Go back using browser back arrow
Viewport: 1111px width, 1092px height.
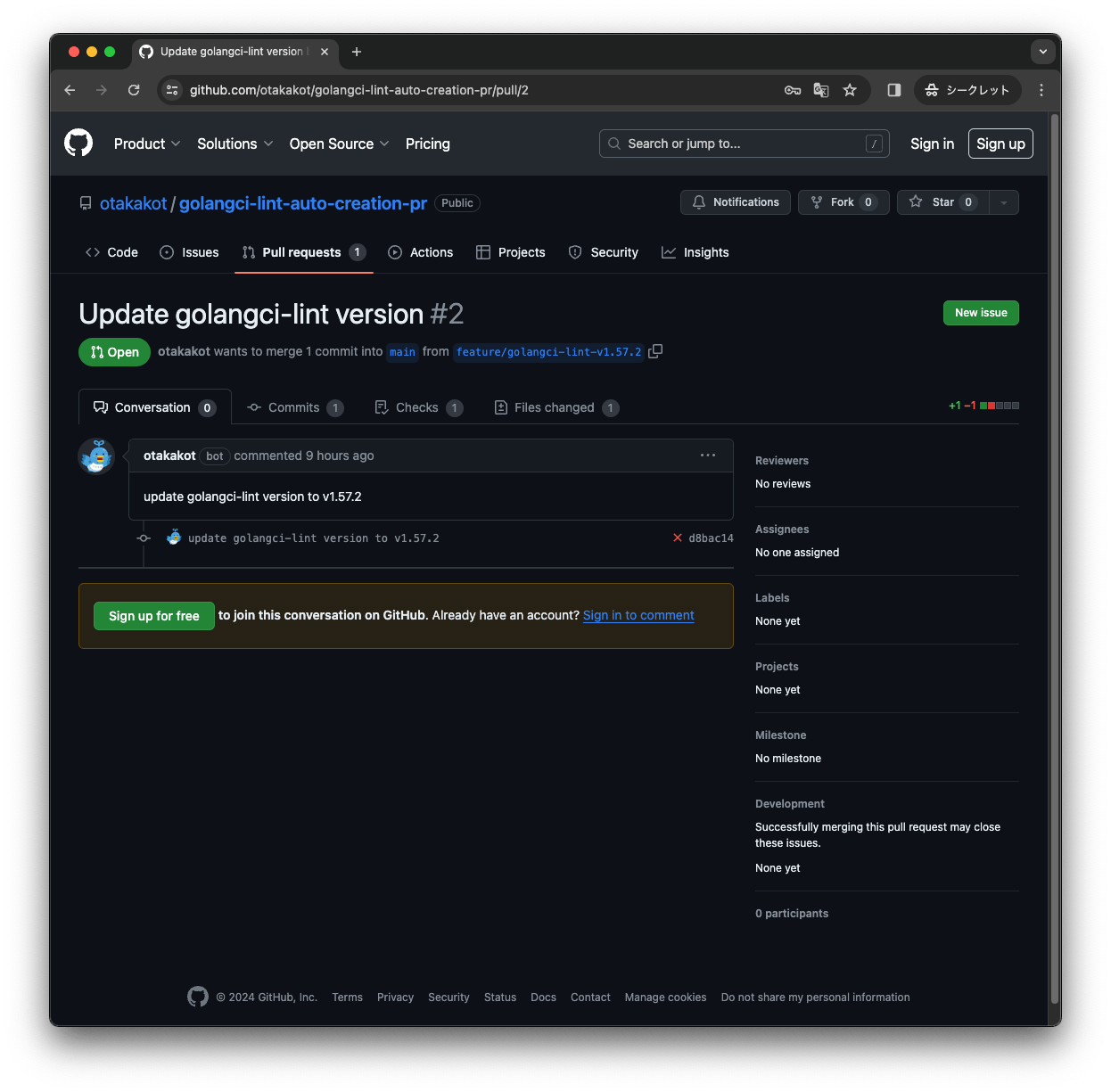(70, 90)
